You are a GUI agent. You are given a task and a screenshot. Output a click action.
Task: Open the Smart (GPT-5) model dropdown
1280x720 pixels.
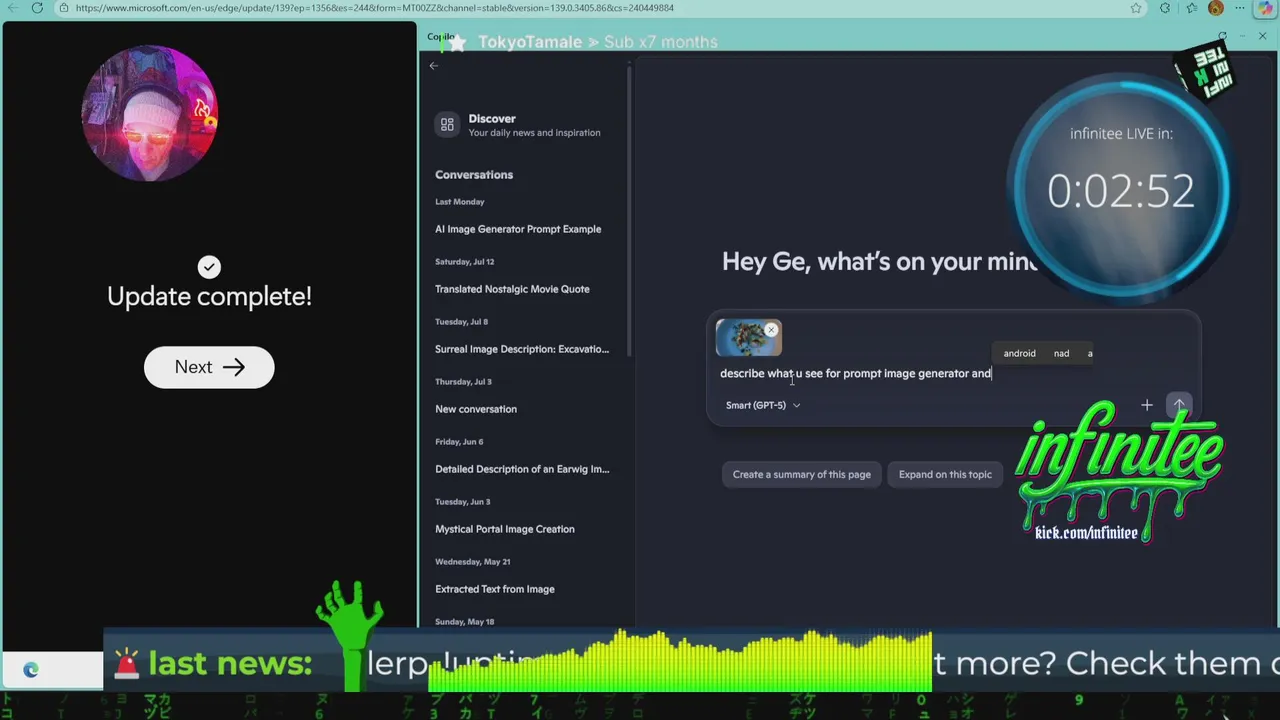pos(763,405)
